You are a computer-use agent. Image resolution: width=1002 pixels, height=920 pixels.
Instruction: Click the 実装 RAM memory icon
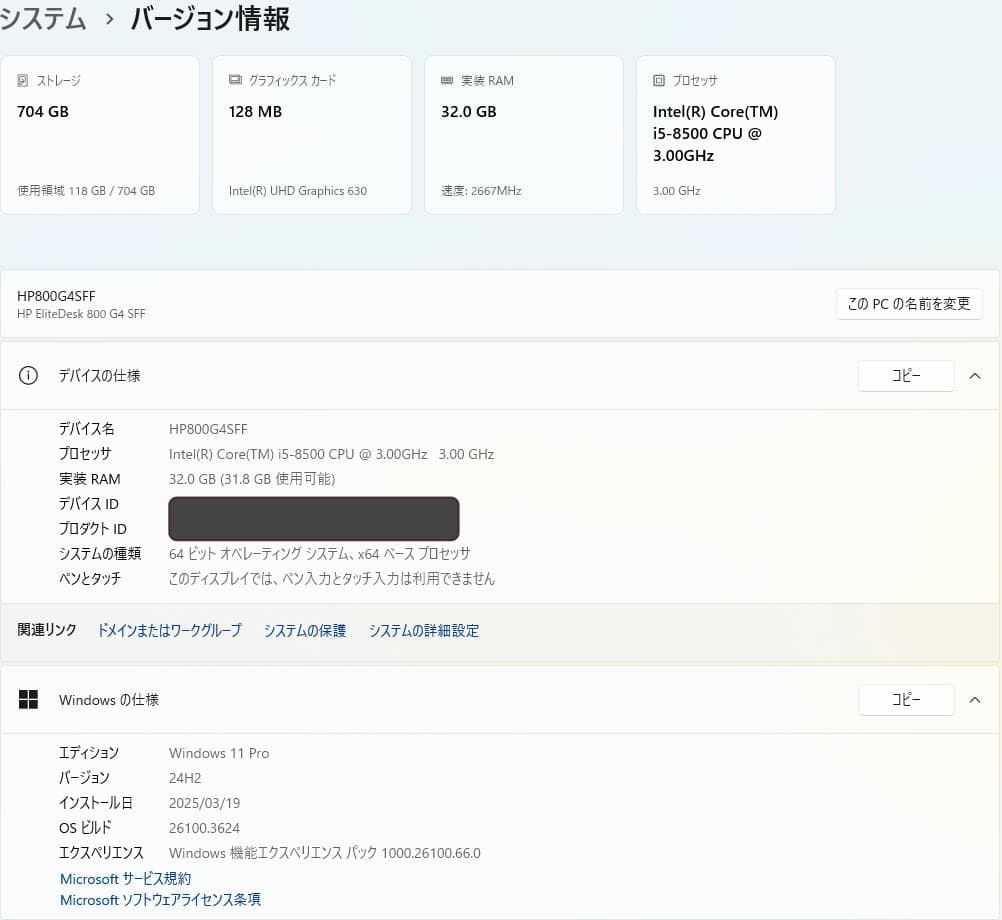tap(447, 80)
